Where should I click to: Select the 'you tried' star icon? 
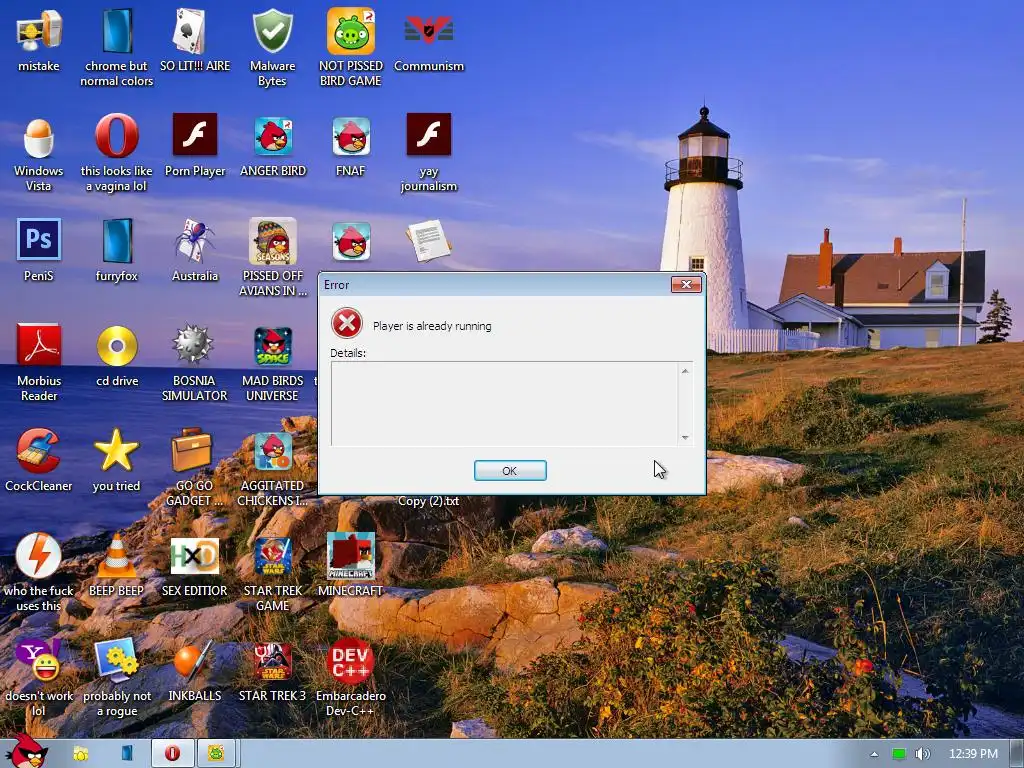click(x=116, y=450)
